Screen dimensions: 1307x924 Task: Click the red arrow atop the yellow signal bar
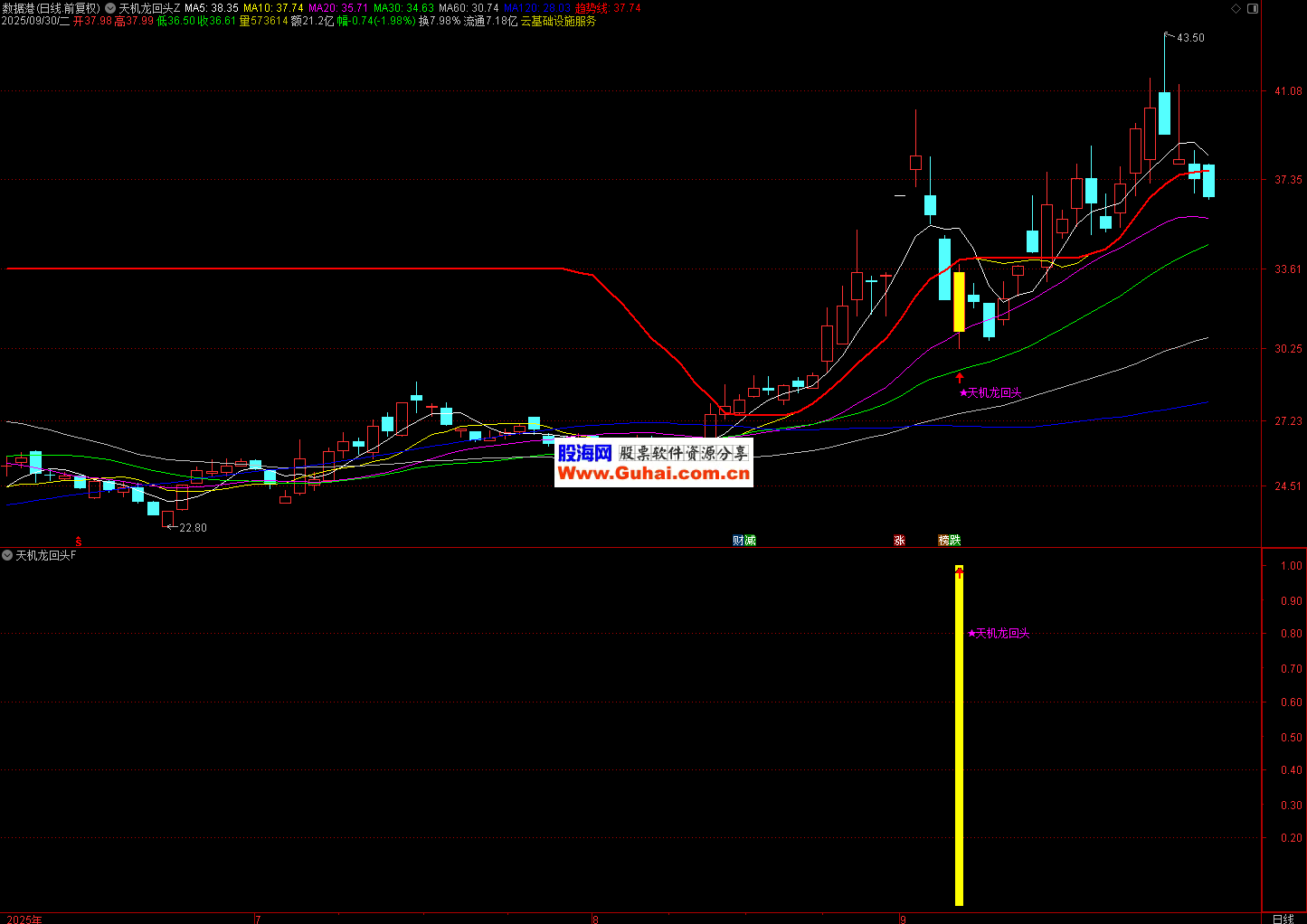click(x=959, y=571)
